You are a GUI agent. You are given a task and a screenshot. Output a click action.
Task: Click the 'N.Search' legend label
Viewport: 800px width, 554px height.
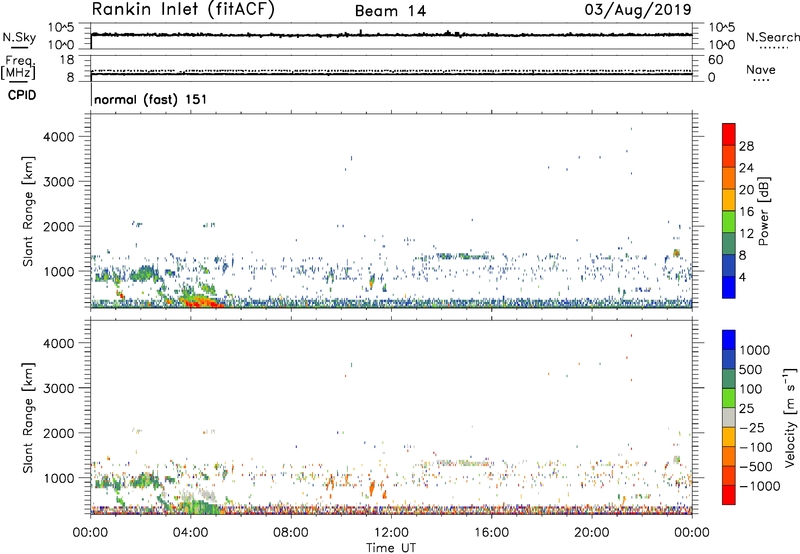(772, 37)
